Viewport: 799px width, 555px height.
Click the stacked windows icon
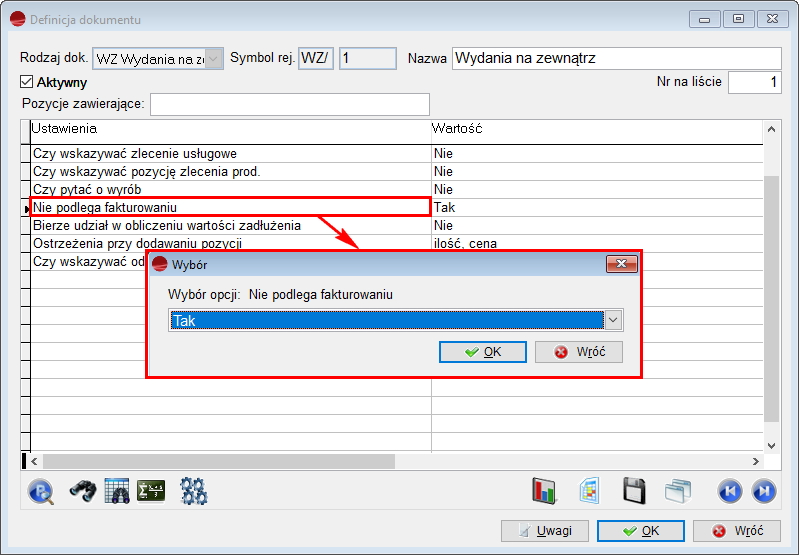pos(678,491)
